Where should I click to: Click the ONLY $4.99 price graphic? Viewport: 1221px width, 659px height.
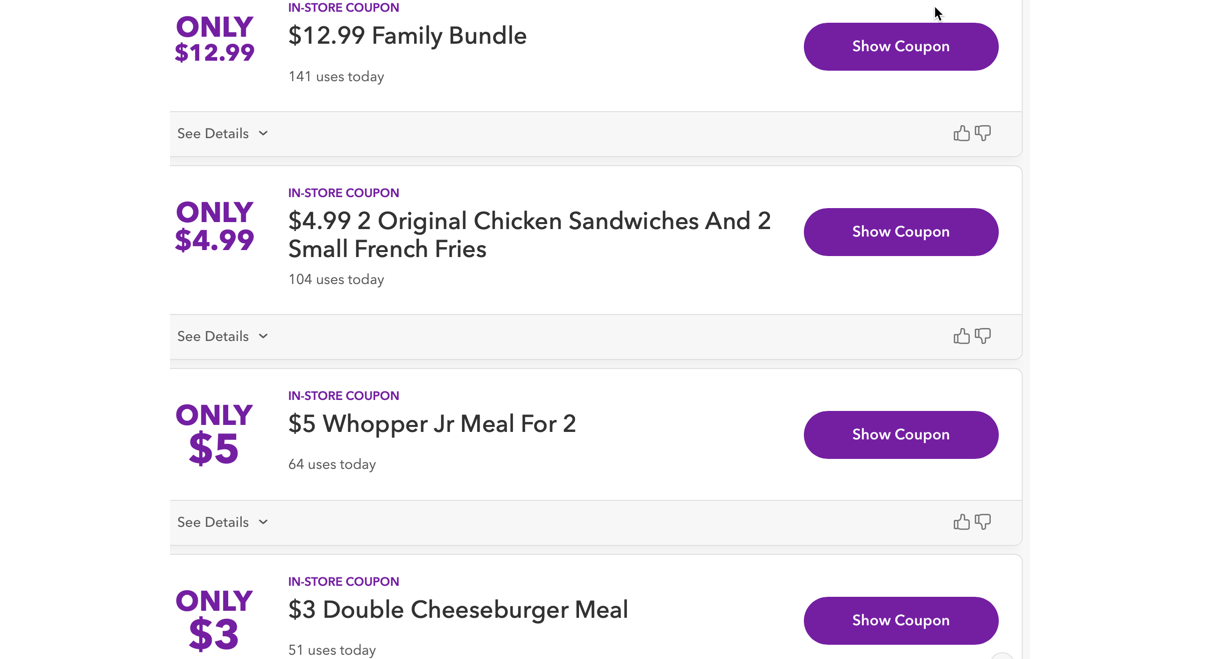pyautogui.click(x=214, y=227)
